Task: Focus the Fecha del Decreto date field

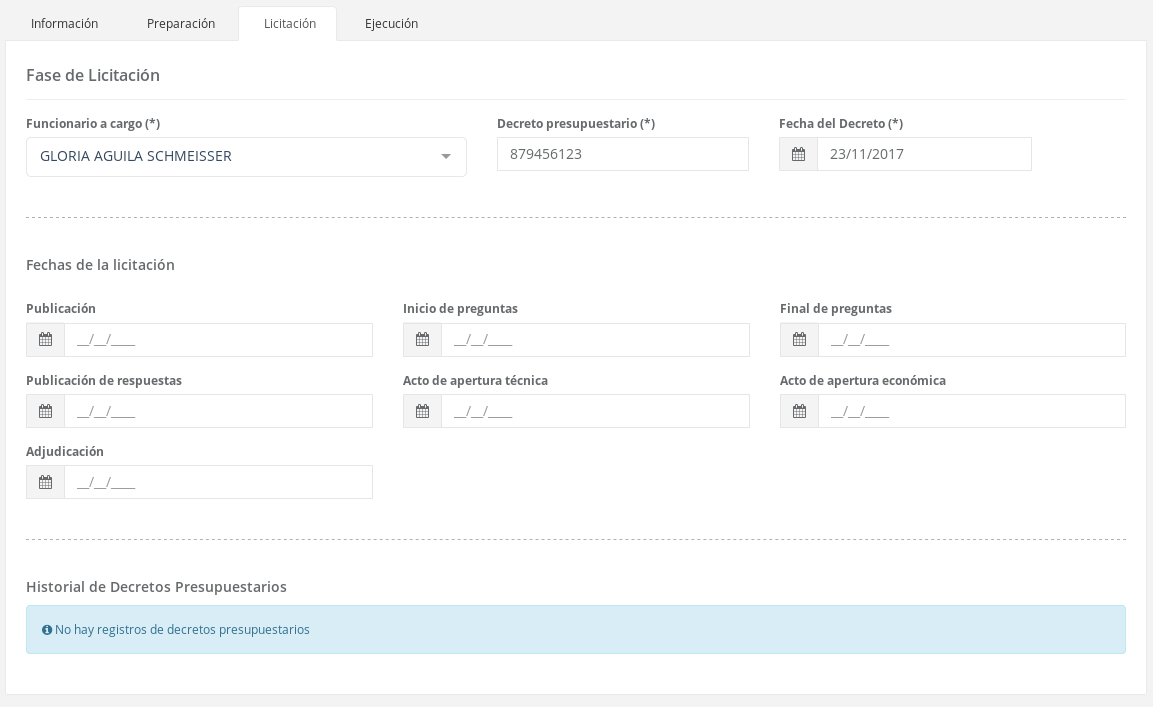Action: click(x=923, y=154)
